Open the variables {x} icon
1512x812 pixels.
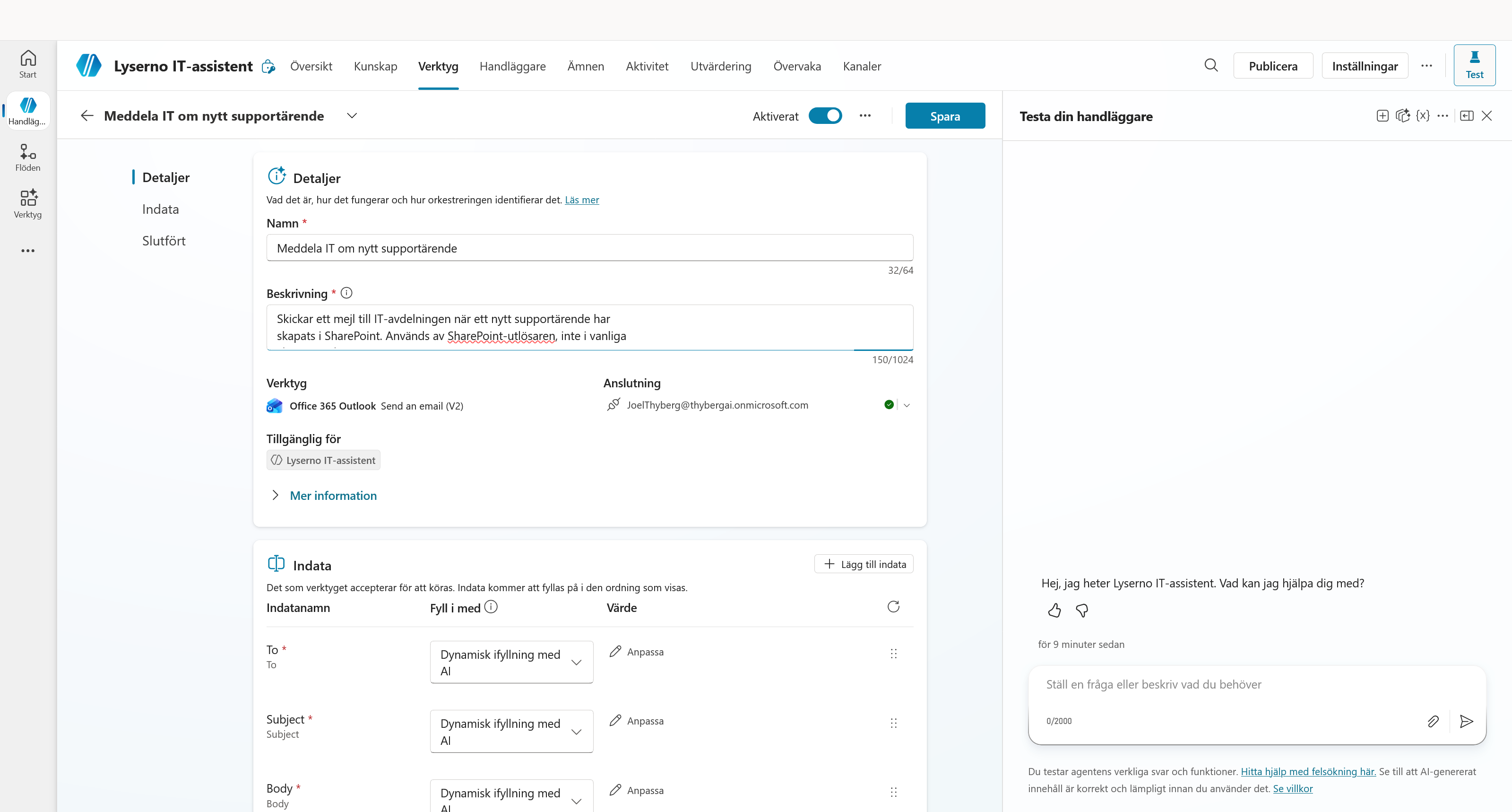[x=1423, y=116]
